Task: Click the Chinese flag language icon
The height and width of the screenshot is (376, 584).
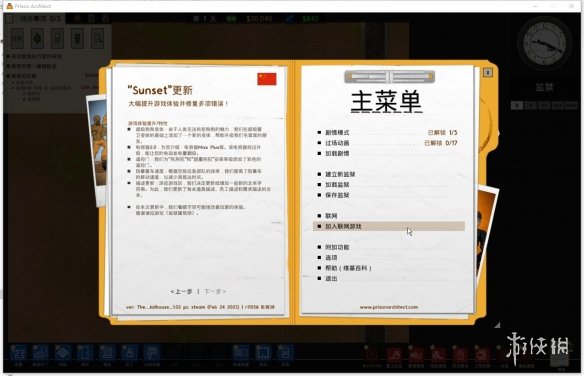Action: click(267, 79)
